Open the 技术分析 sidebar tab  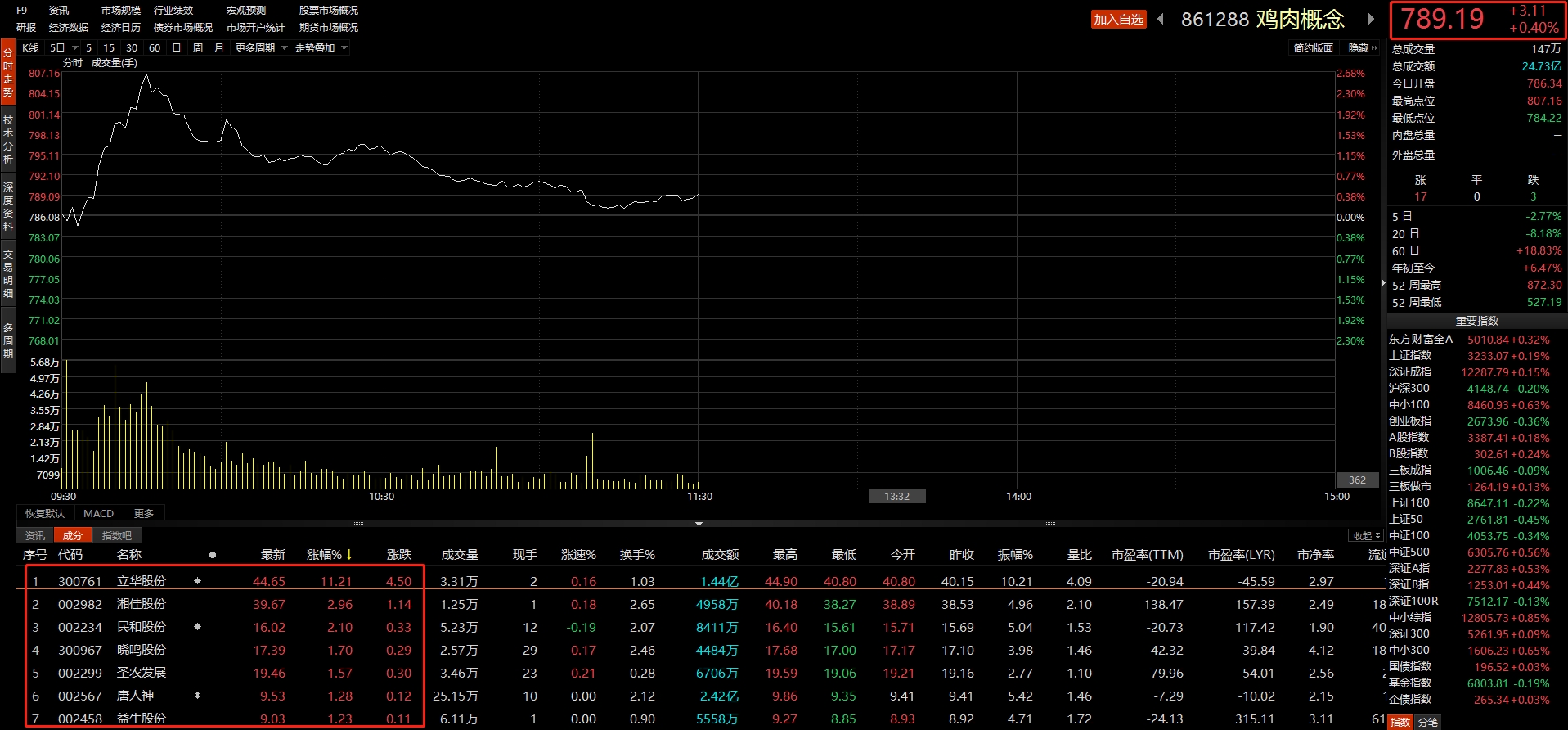(x=8, y=139)
